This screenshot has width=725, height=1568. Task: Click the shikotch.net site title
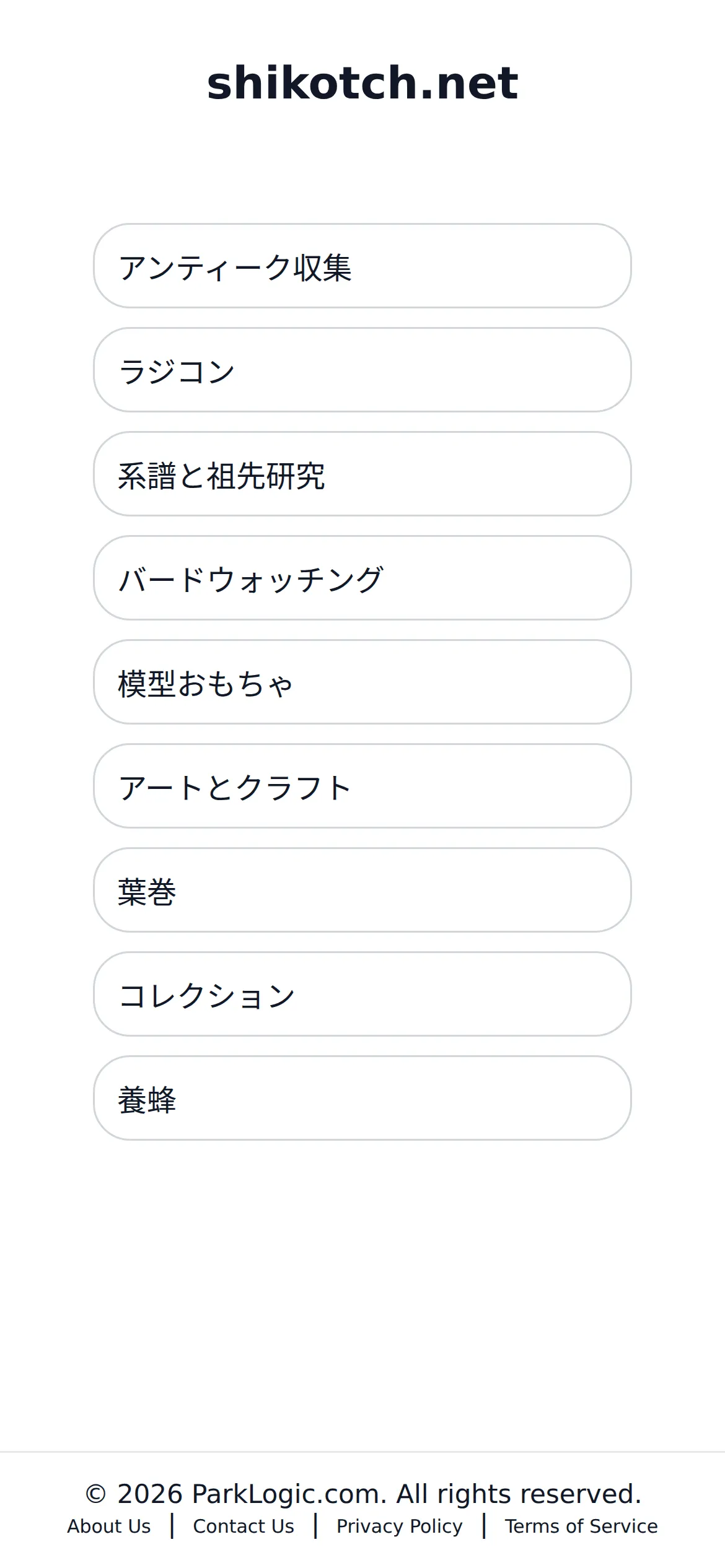[x=362, y=82]
